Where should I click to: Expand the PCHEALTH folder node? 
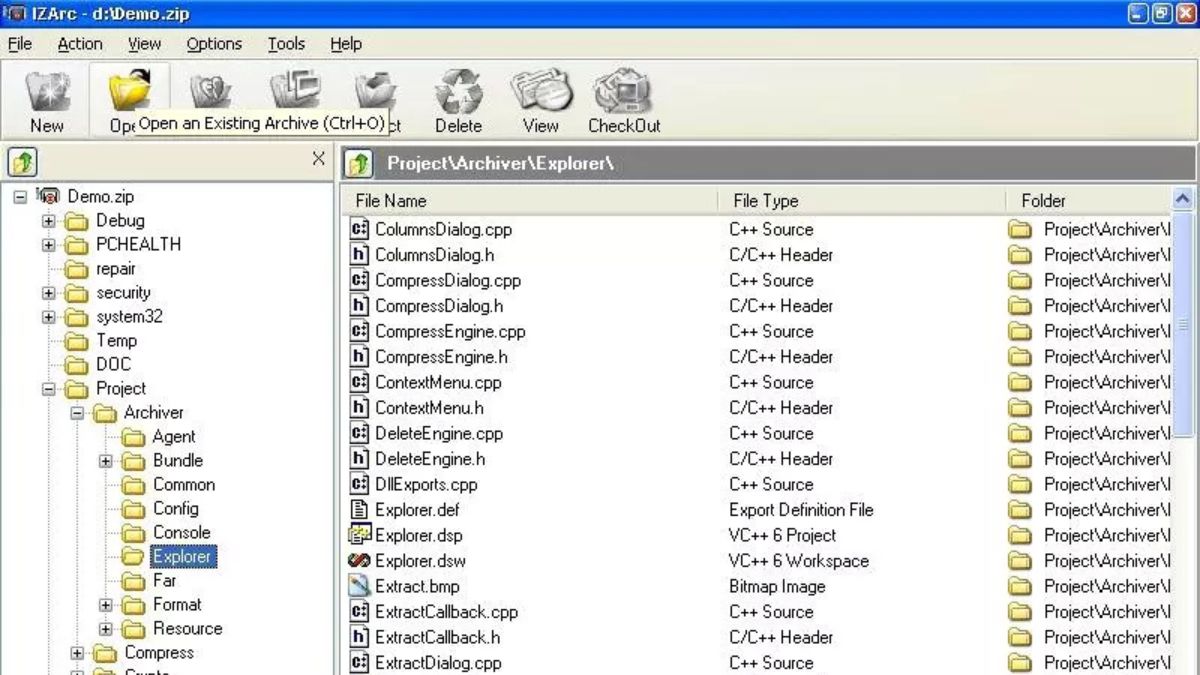point(48,245)
